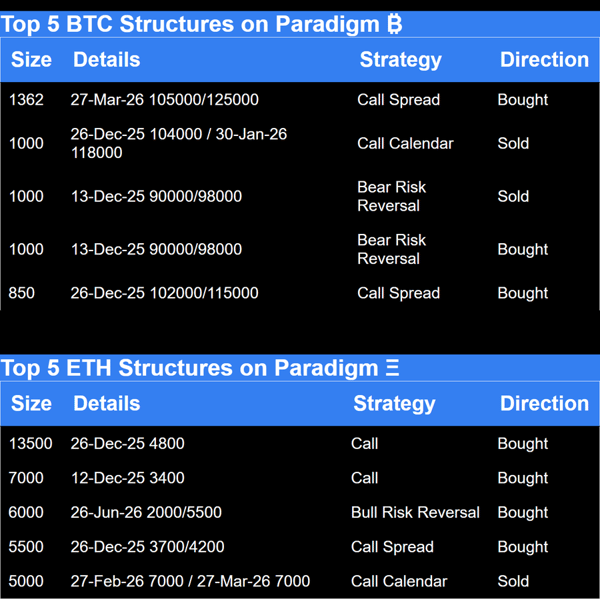600x599 pixels.
Task: Click the ETH table Direction column header
Action: (545, 403)
